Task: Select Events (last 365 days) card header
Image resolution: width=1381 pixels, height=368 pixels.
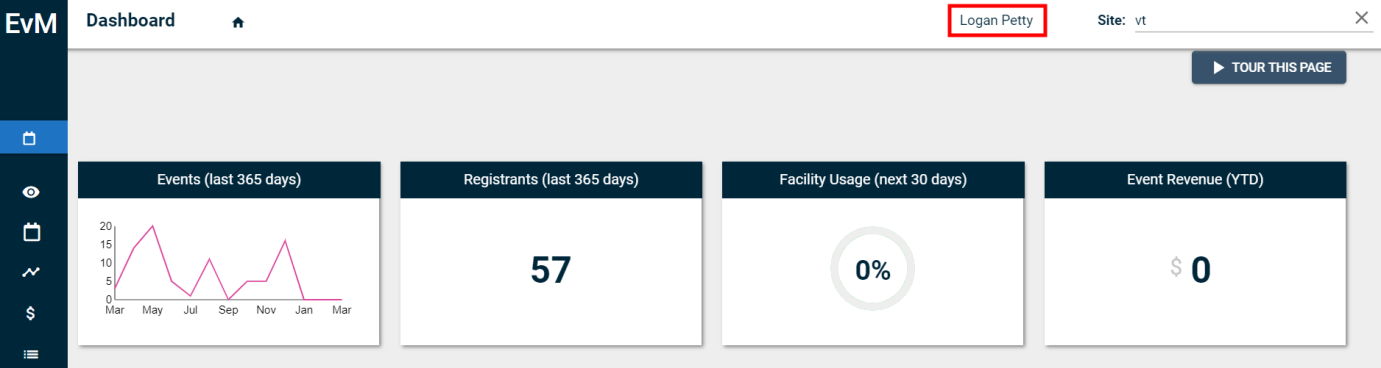Action: coord(229,180)
